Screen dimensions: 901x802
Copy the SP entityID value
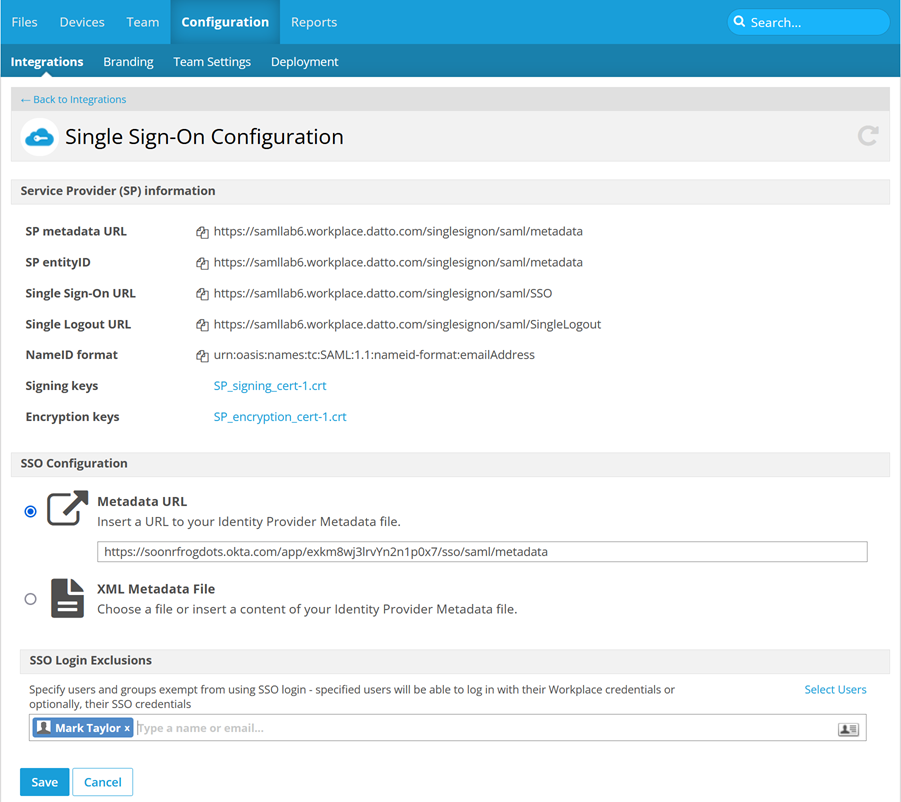click(x=202, y=263)
